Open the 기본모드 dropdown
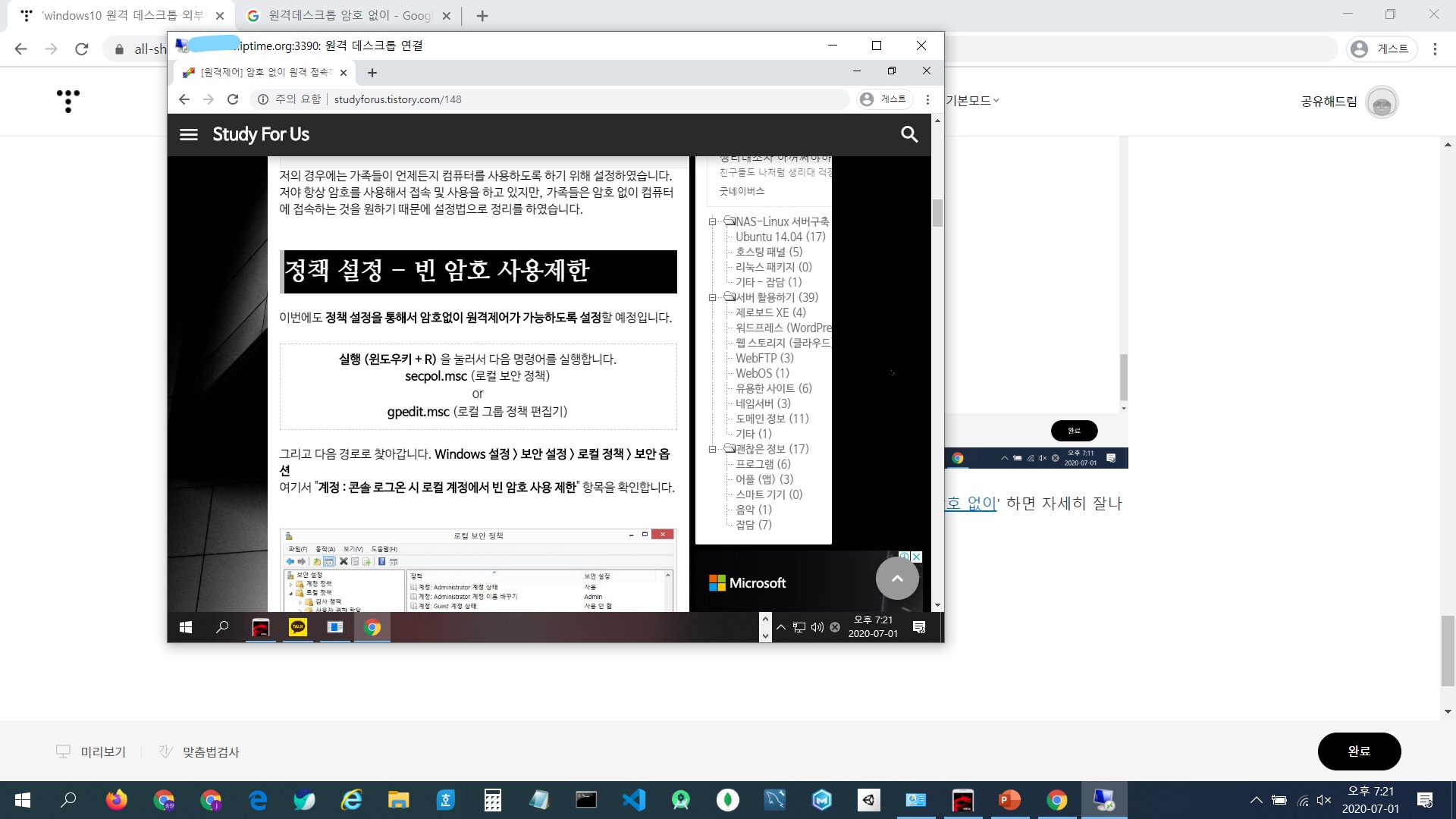The height and width of the screenshot is (819, 1456). tap(972, 100)
